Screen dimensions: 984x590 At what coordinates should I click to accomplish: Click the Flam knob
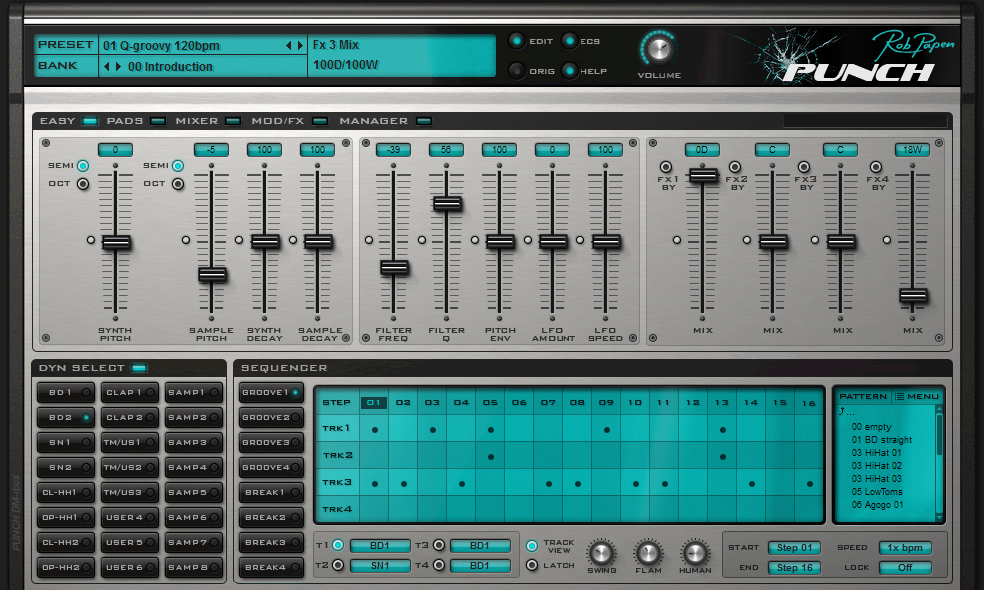pos(648,553)
